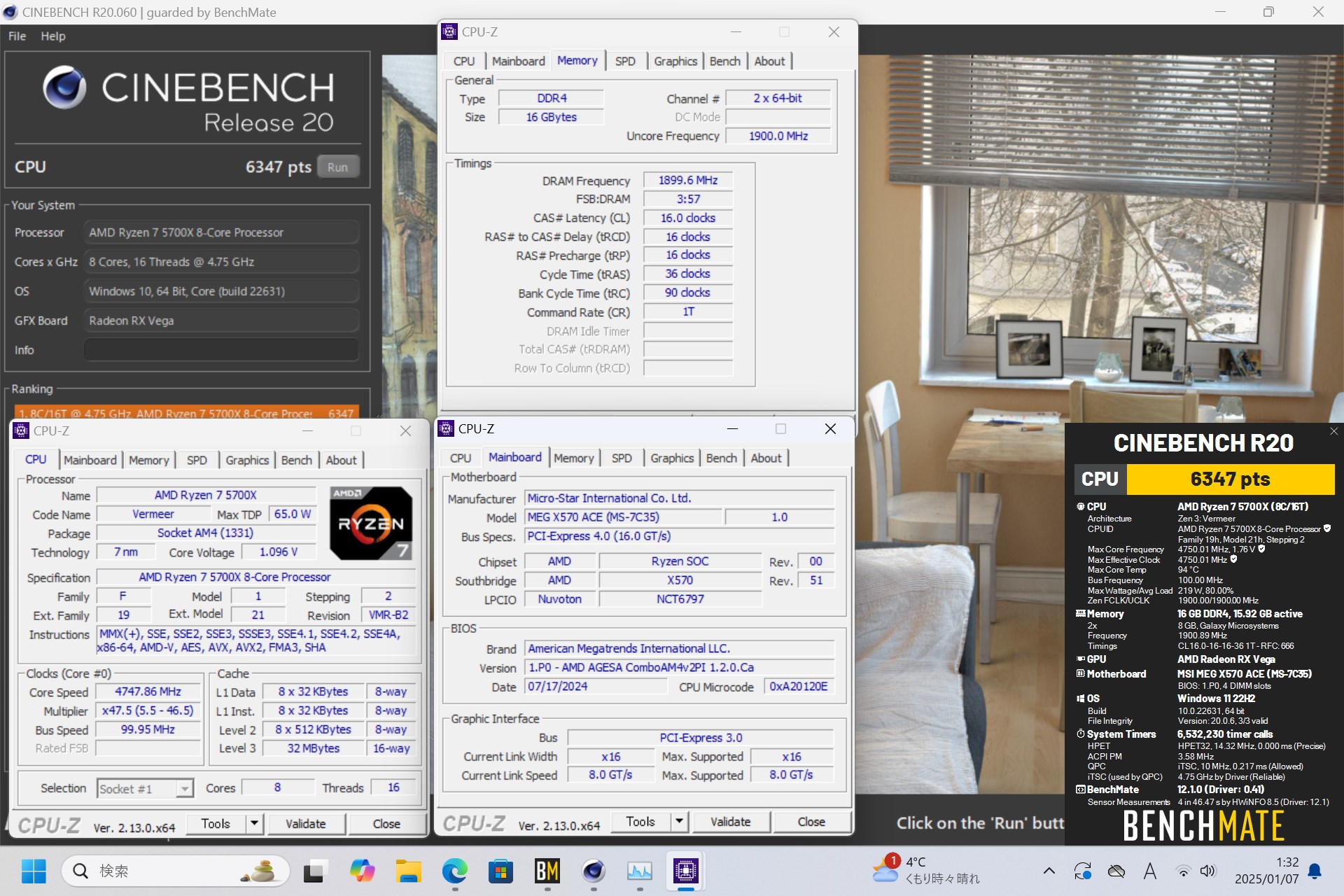Click the CPU-Z CPU window title icon

(x=21, y=430)
